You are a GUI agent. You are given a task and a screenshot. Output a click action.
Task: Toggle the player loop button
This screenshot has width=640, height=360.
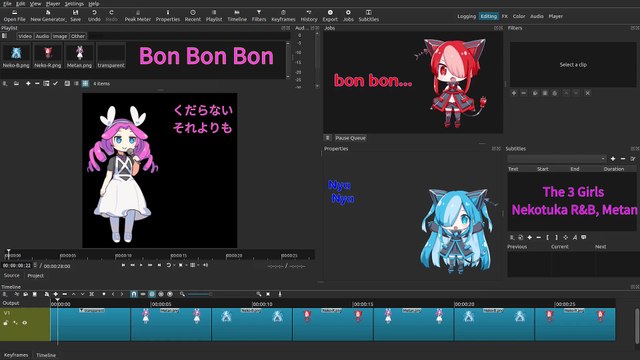point(168,265)
